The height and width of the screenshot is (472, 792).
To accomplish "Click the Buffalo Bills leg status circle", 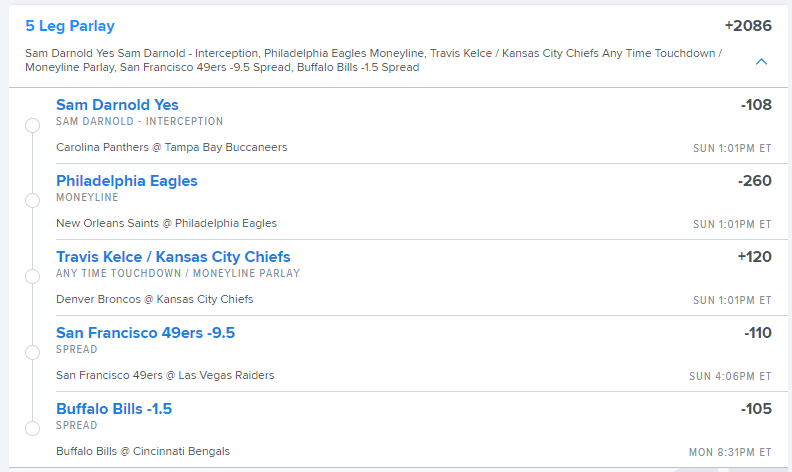I will pos(32,428).
